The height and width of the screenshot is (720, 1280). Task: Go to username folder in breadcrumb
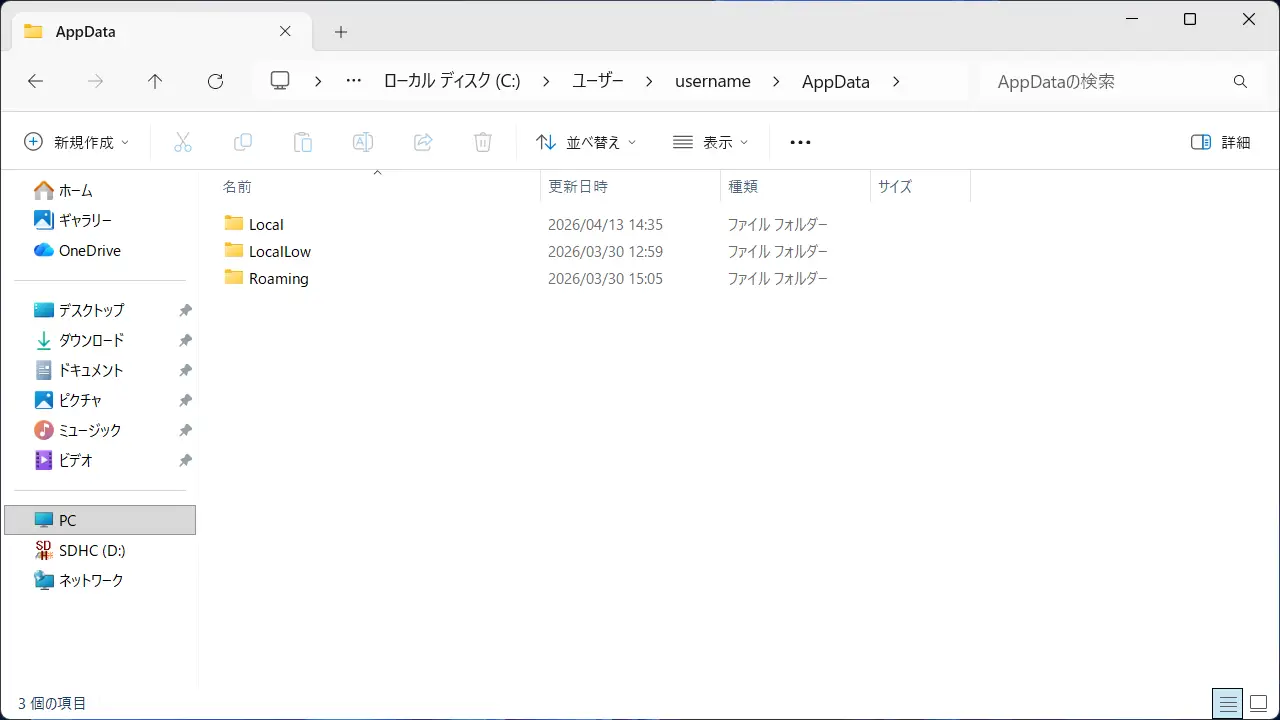713,82
